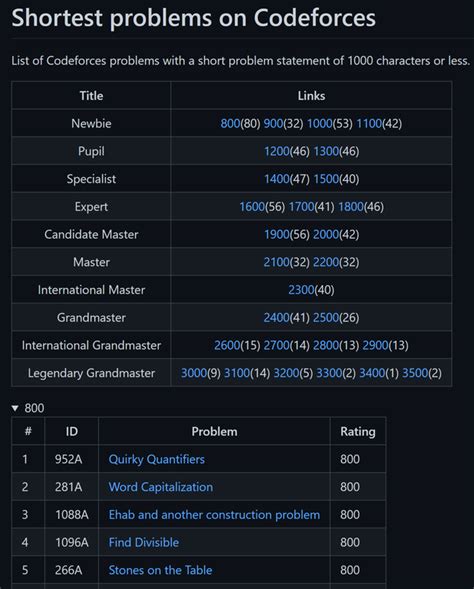Viewport: 474px width, 589px height.
Task: Click the Legendary Grandmaster title cell
Action: (x=91, y=373)
